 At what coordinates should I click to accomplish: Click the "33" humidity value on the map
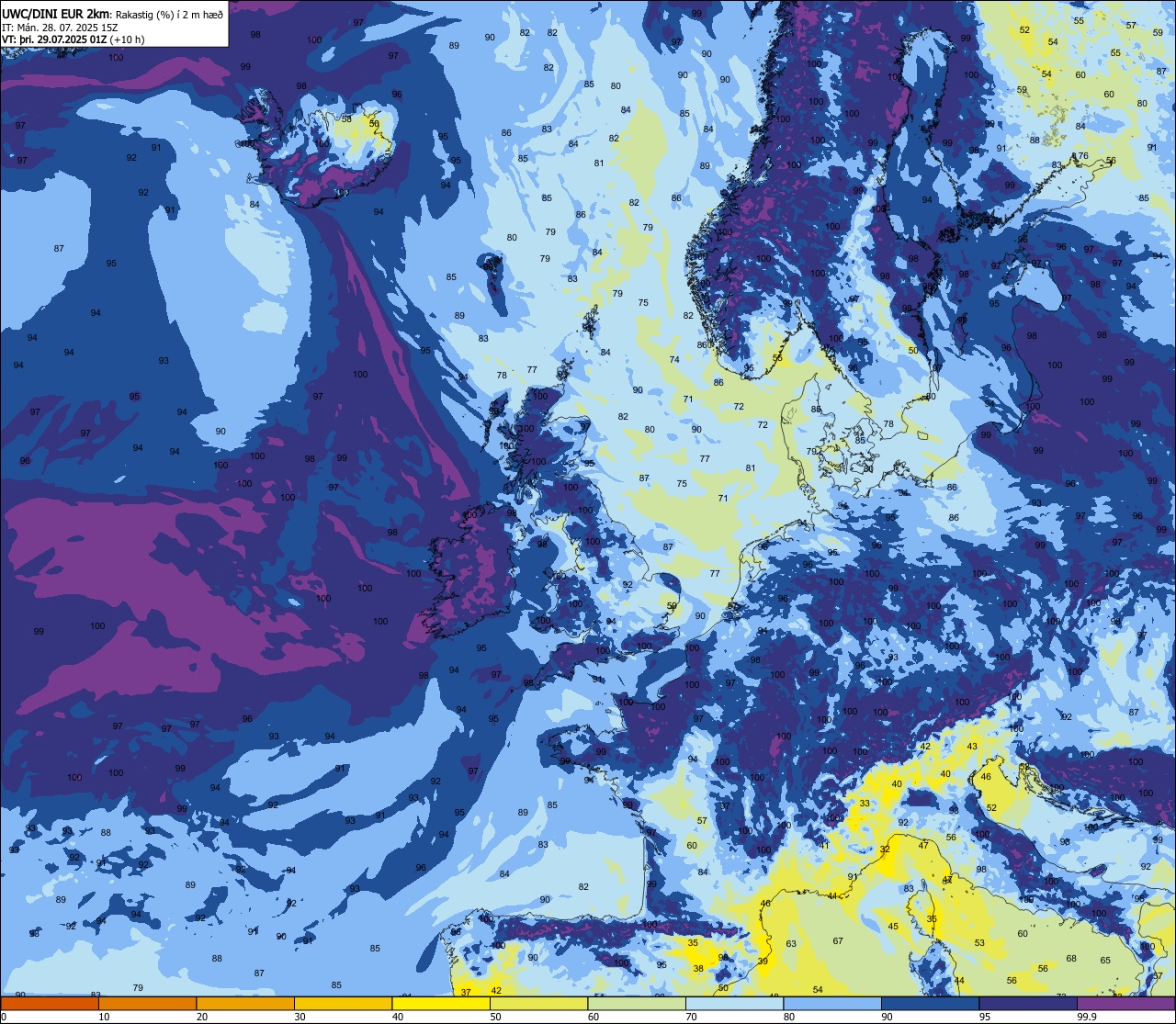click(x=865, y=804)
